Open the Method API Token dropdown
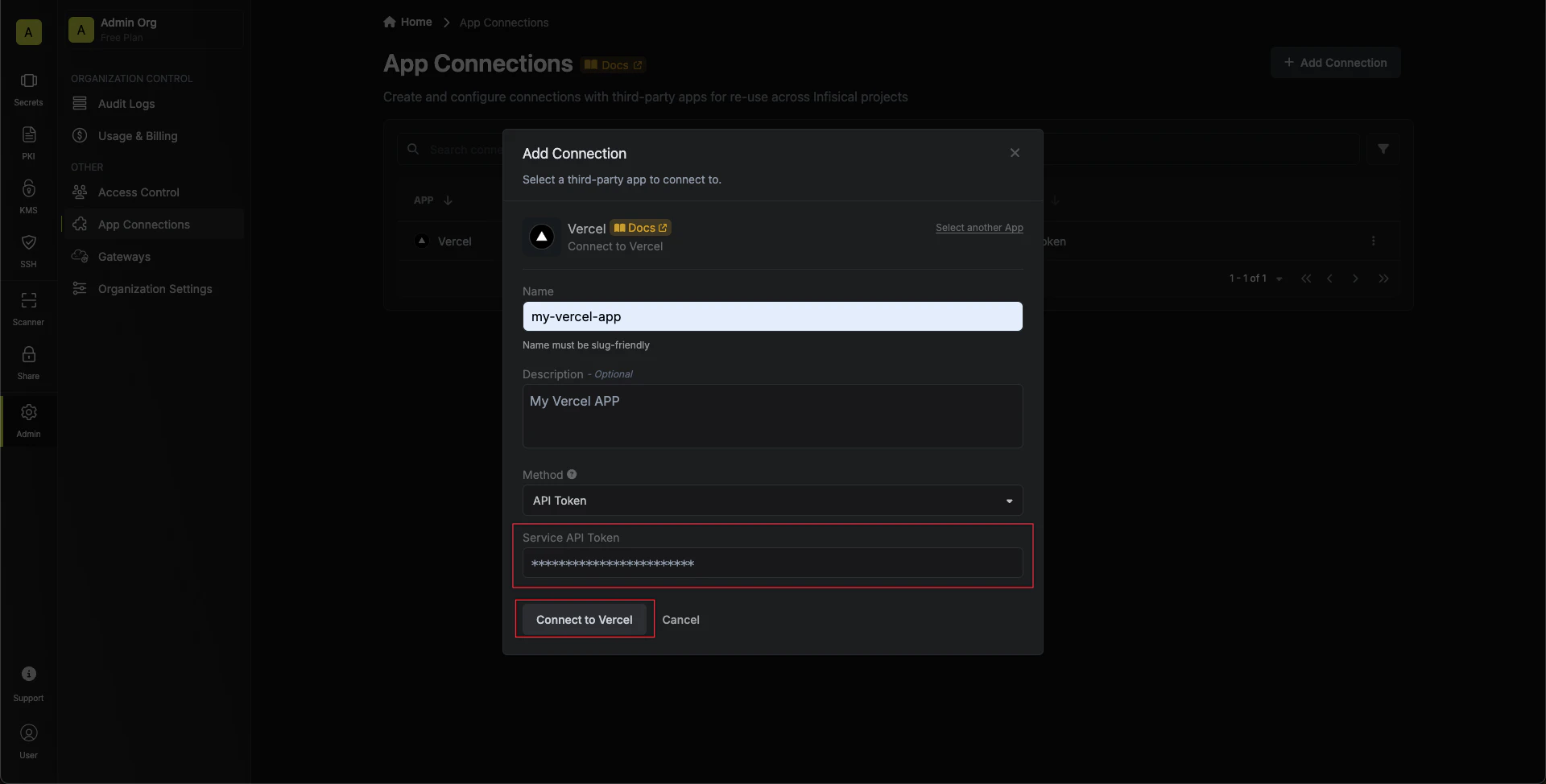 772,501
